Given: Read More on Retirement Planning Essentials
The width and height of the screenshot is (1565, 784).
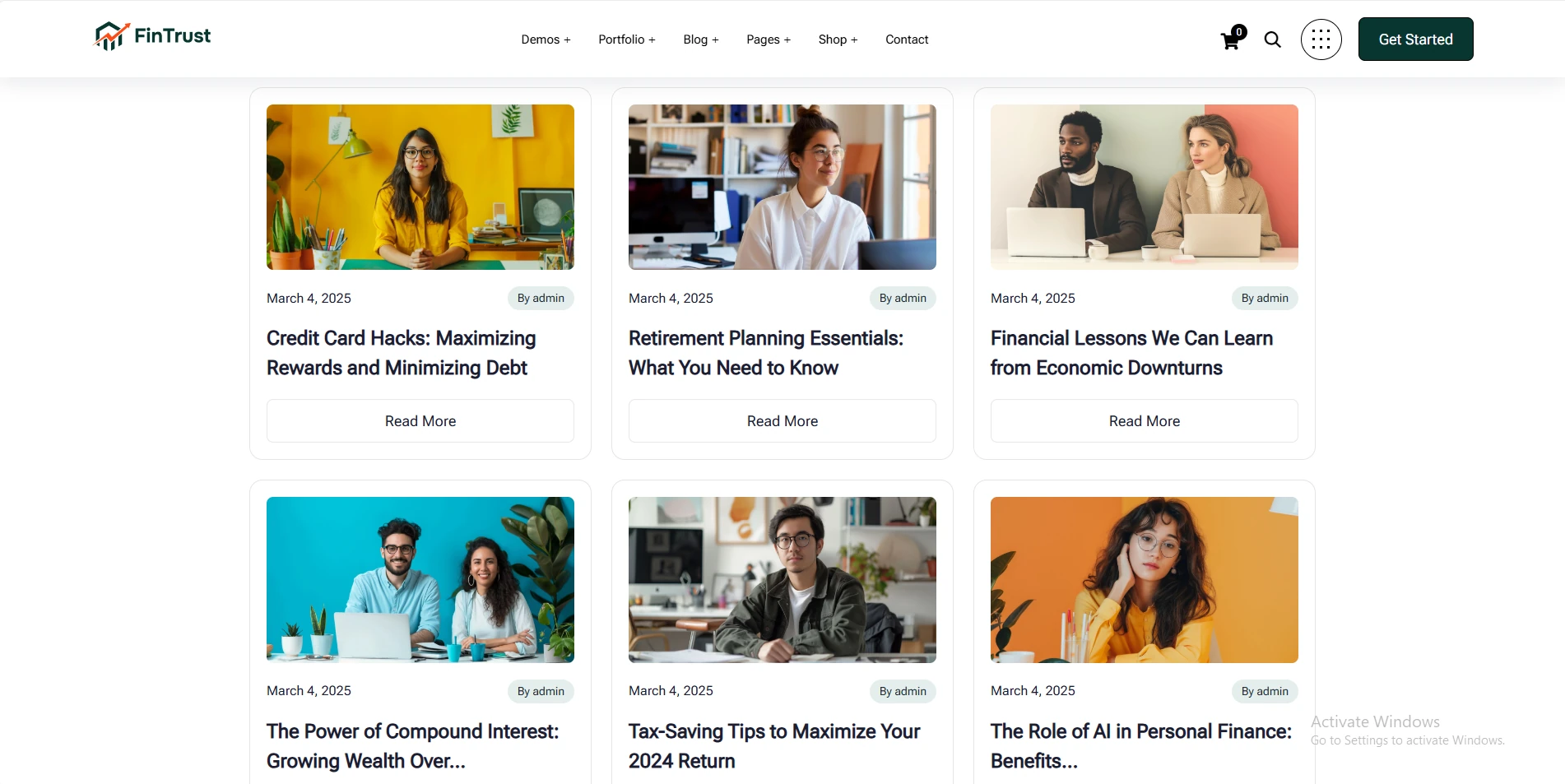Looking at the screenshot, I should [782, 421].
